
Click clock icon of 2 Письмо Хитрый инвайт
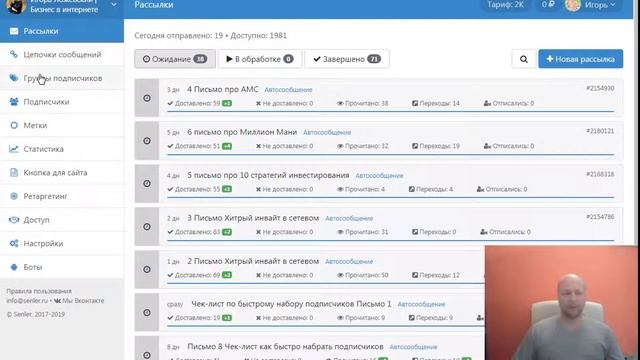click(x=147, y=269)
